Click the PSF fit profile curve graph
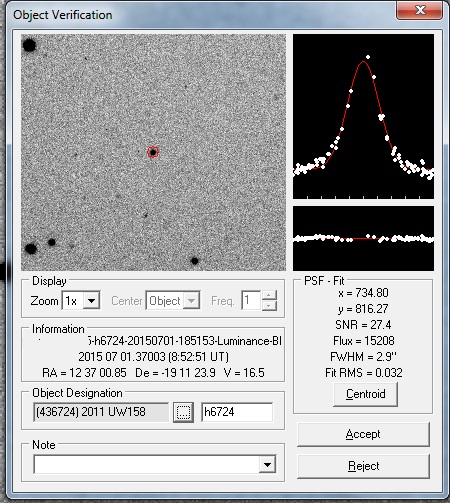This screenshot has width=450, height=503. point(363,116)
